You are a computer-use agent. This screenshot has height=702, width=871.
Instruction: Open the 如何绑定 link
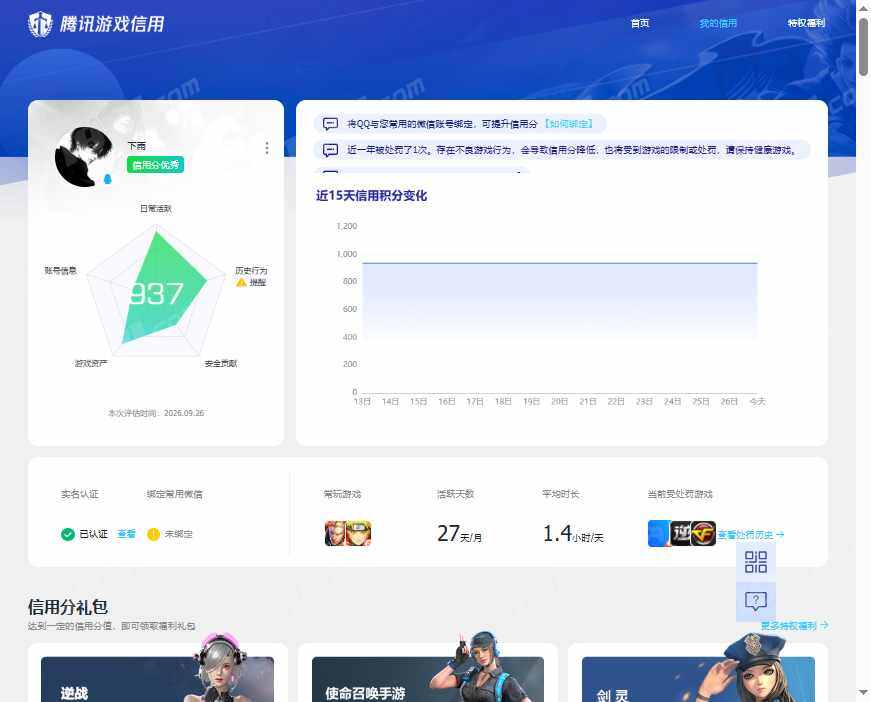pos(568,124)
